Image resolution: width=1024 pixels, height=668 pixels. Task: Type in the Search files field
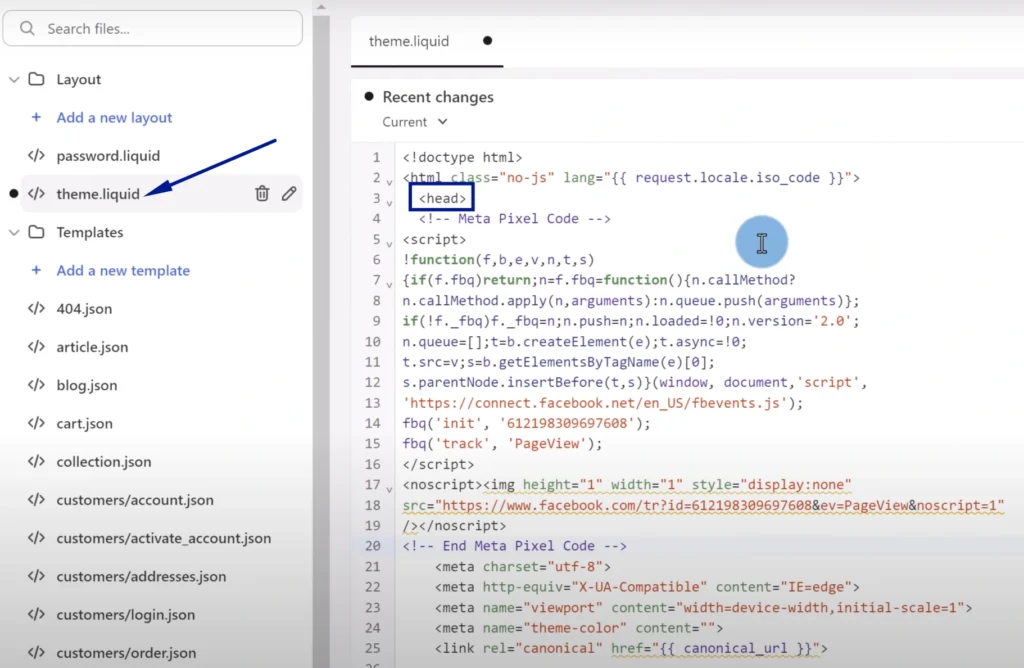[165, 29]
